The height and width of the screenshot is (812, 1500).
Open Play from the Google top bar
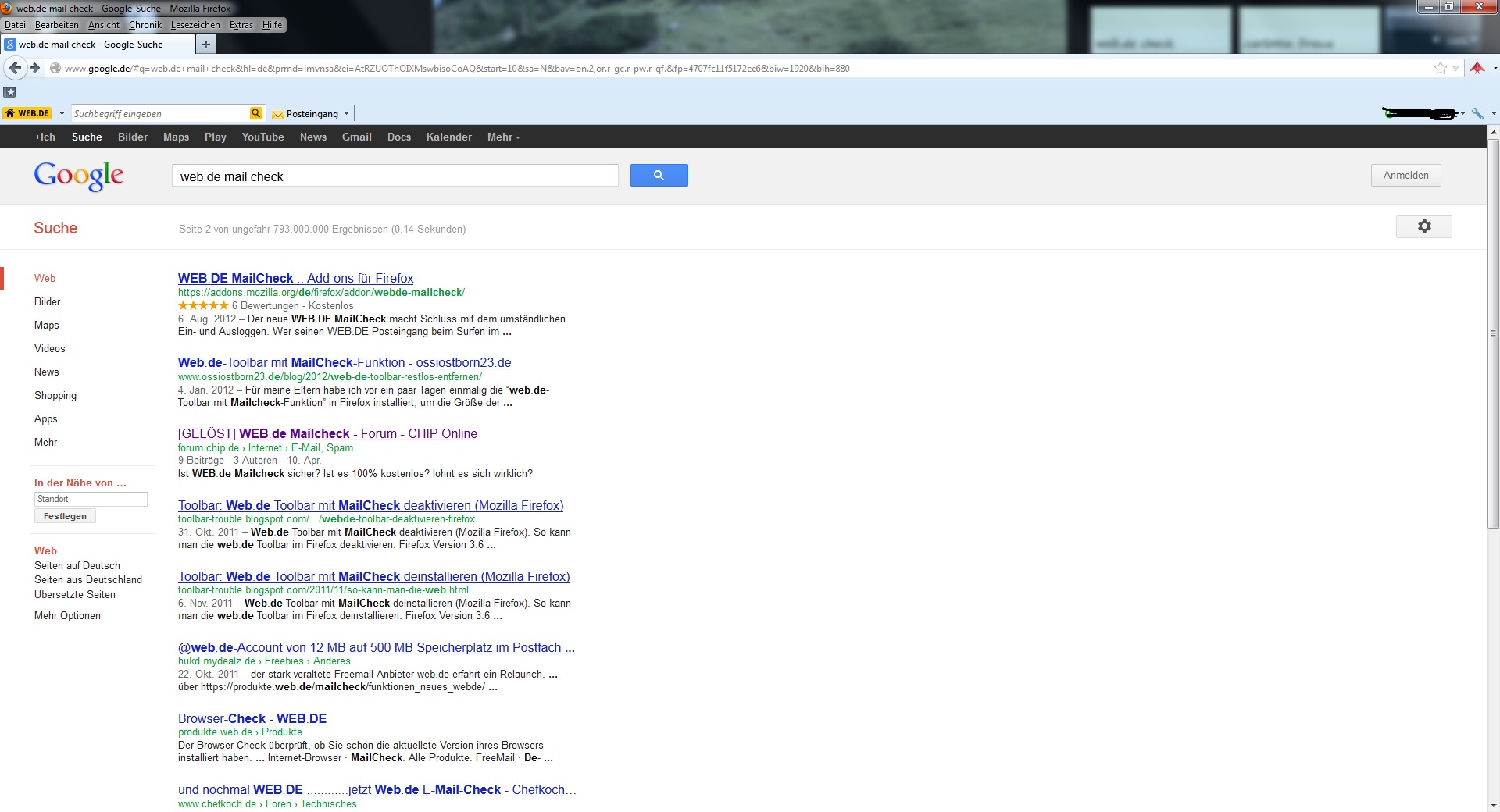216,137
